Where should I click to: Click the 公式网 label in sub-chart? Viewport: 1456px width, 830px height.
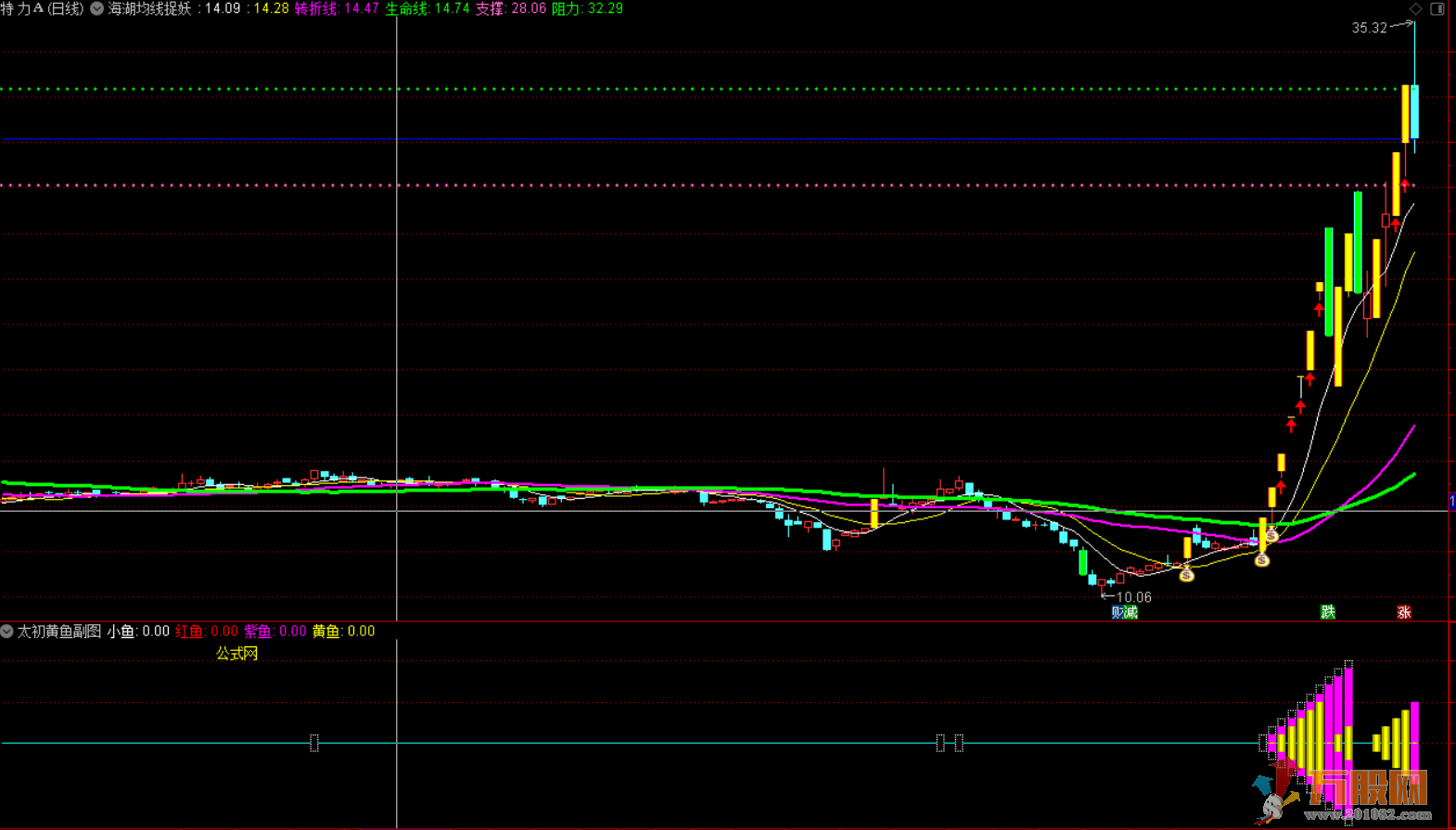(236, 653)
